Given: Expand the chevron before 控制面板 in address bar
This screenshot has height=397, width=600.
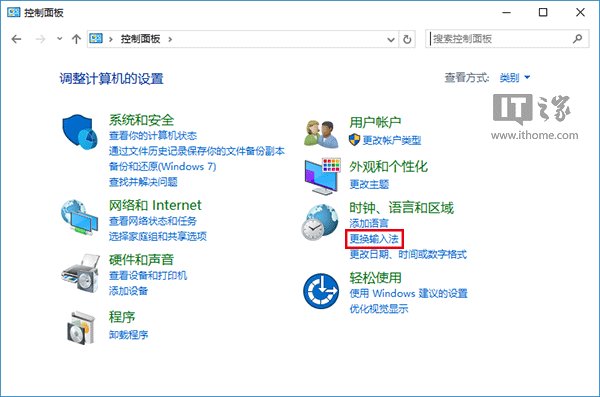Looking at the screenshot, I should (111, 39).
